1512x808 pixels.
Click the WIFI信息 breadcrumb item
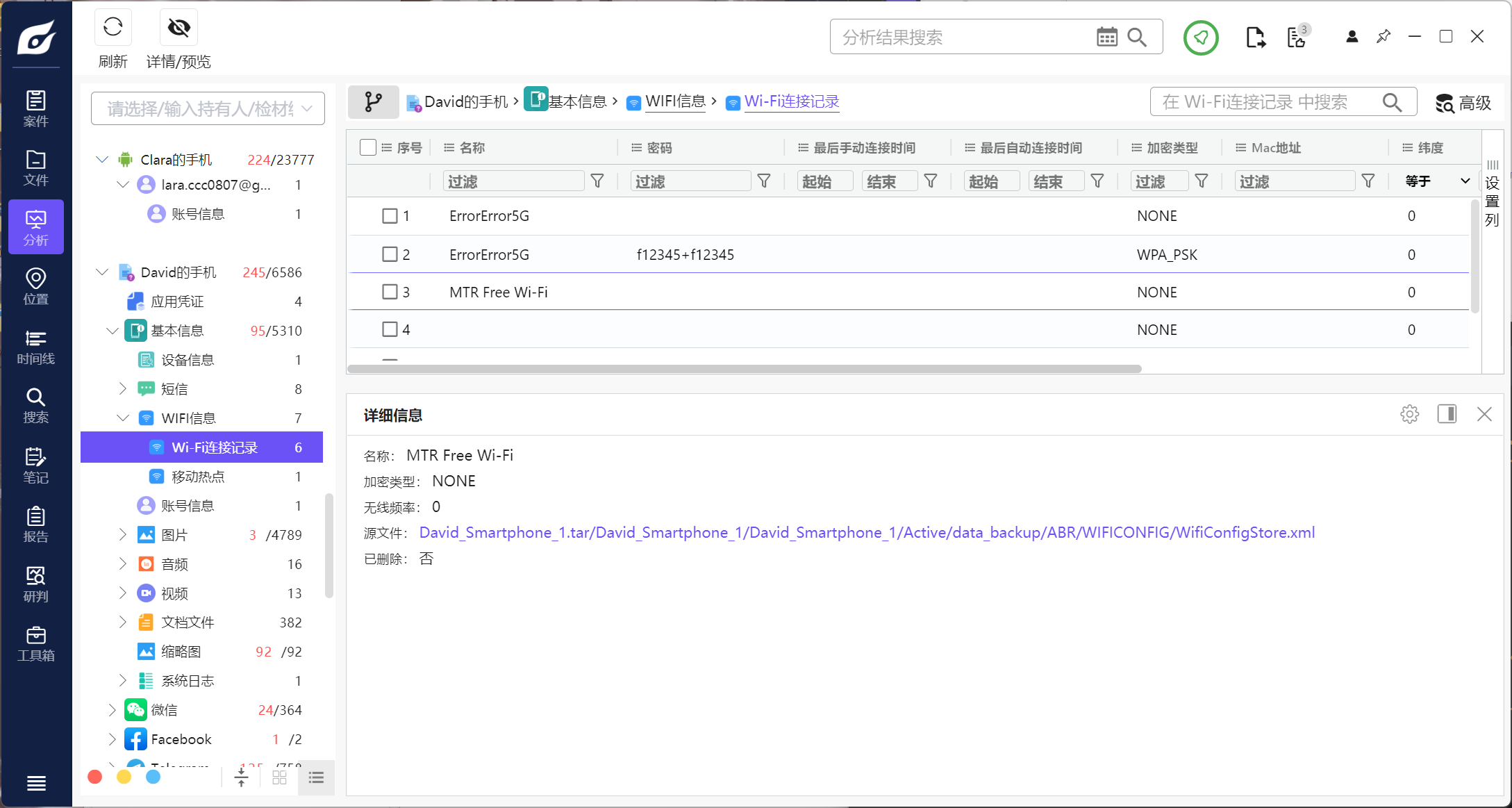(x=674, y=101)
